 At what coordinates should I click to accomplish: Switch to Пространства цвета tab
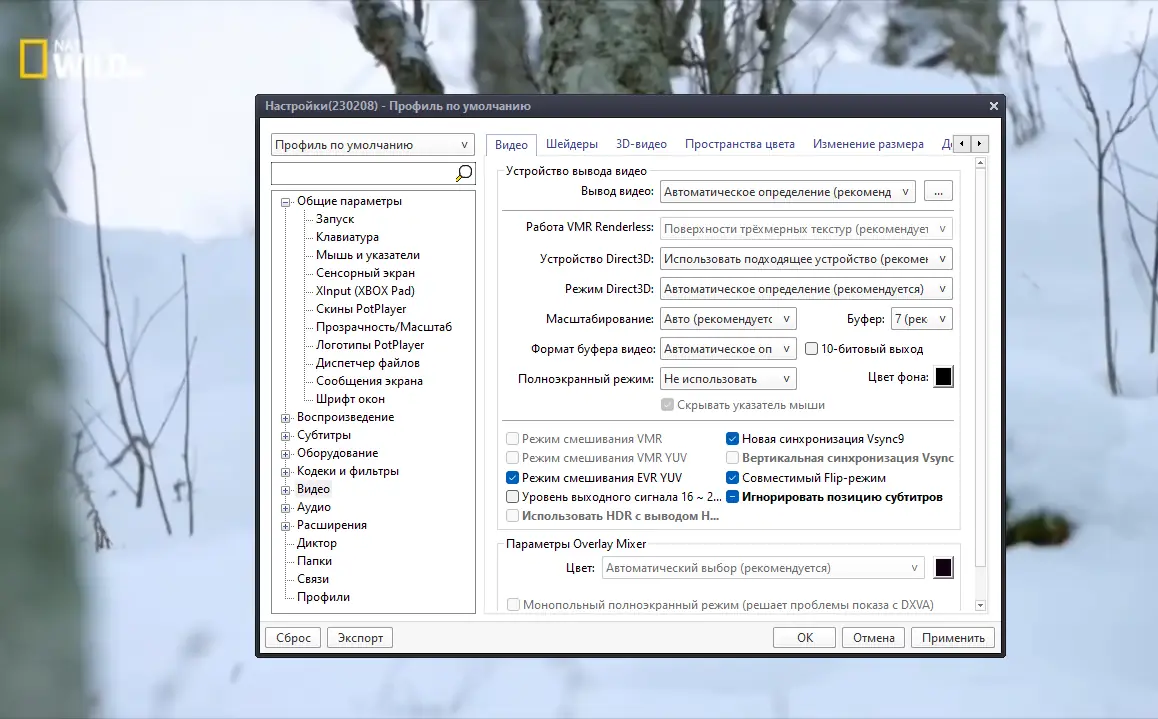pyautogui.click(x=739, y=144)
